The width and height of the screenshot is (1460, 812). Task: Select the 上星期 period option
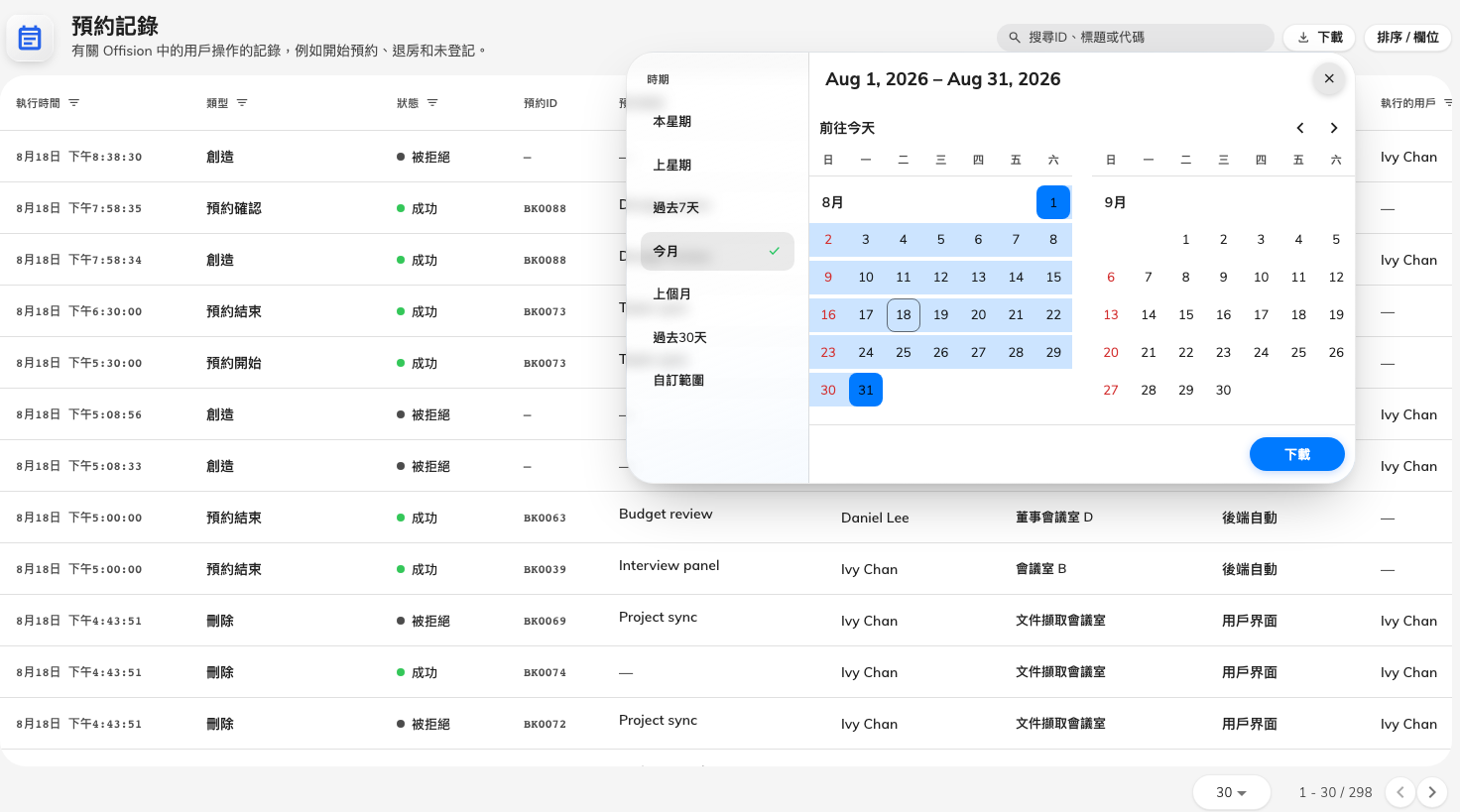tap(717, 166)
